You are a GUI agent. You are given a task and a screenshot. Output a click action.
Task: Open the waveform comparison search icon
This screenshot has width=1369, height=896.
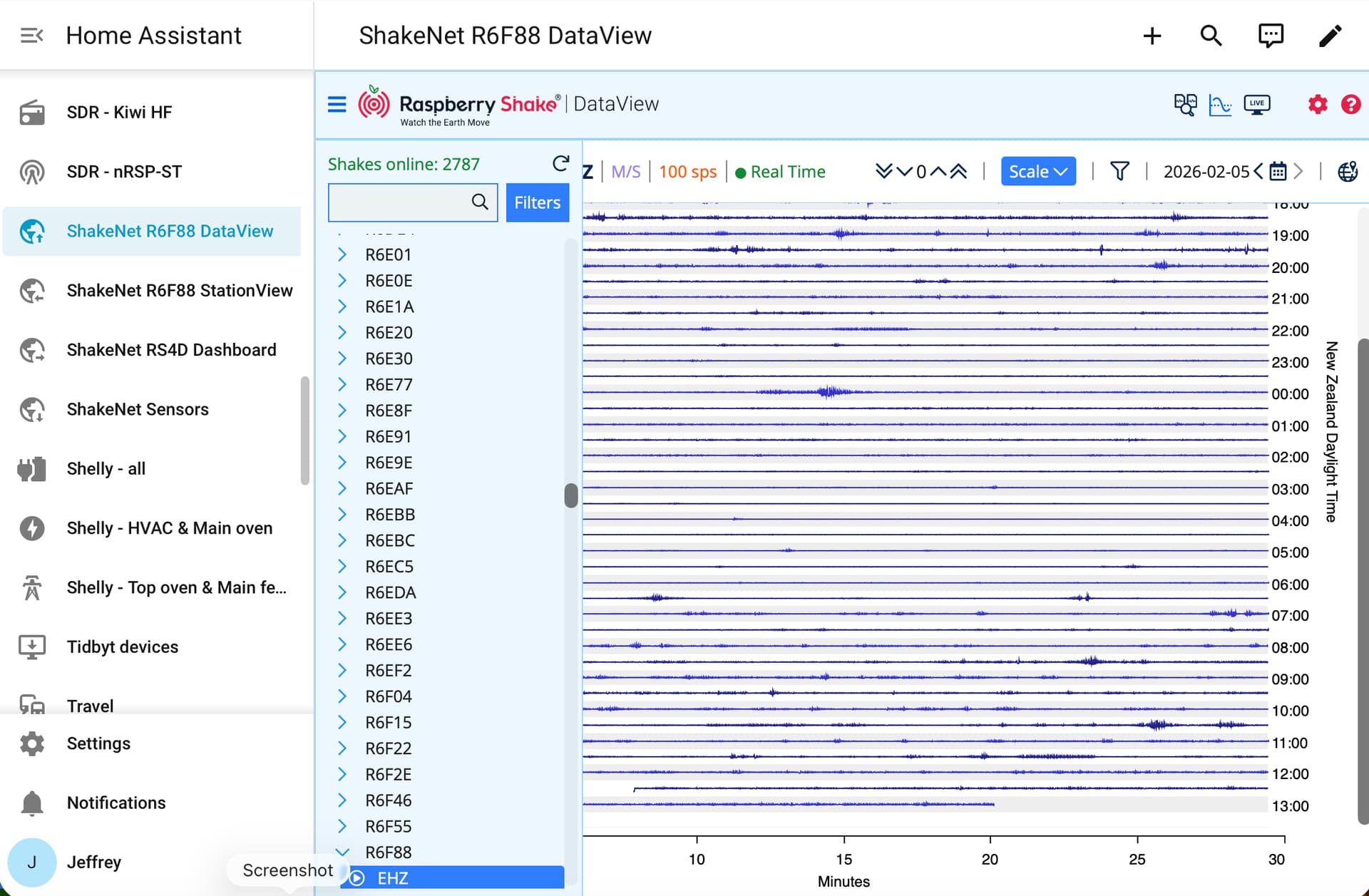tap(1185, 105)
